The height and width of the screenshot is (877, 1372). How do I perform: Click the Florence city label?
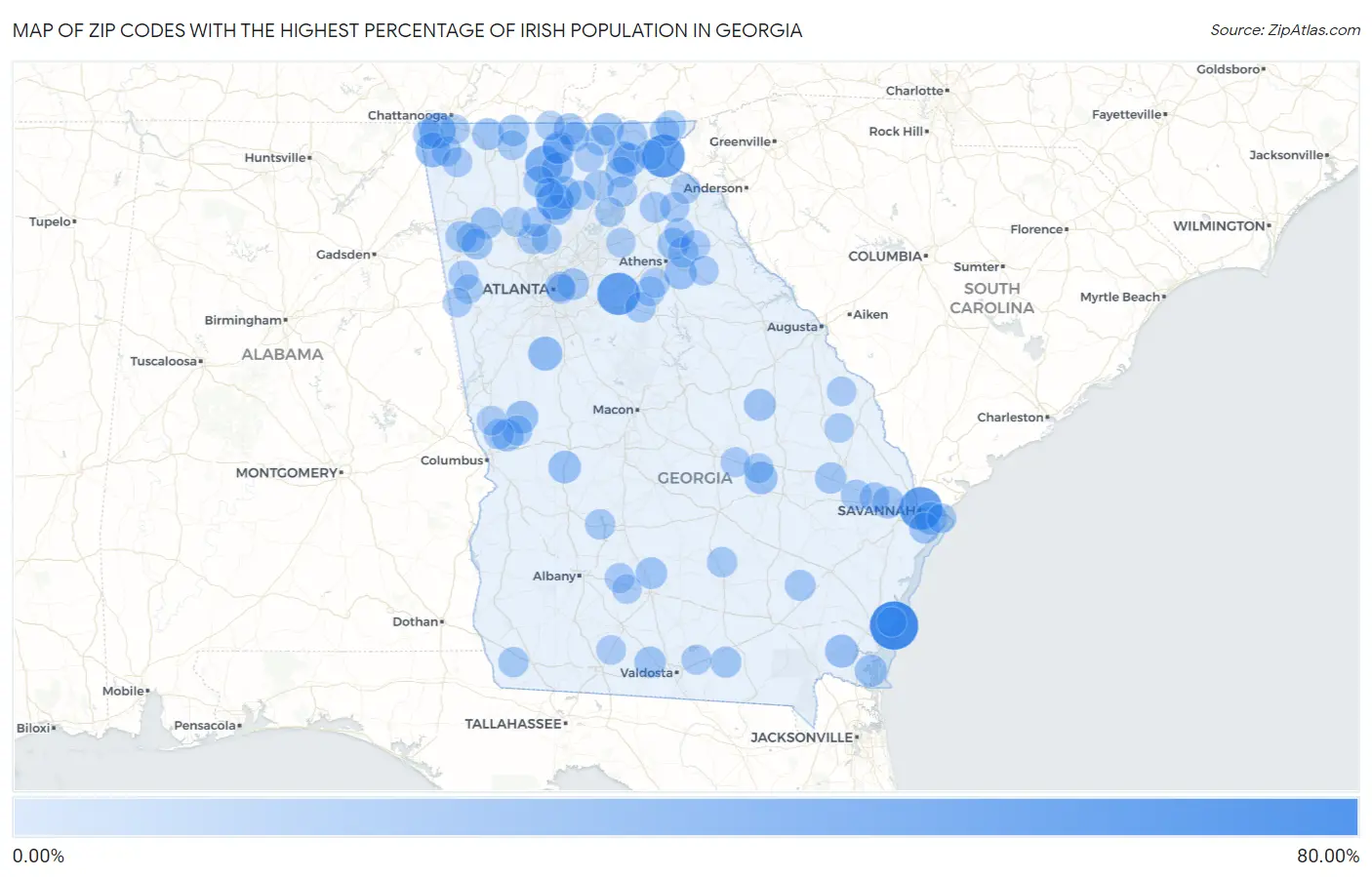click(1037, 230)
